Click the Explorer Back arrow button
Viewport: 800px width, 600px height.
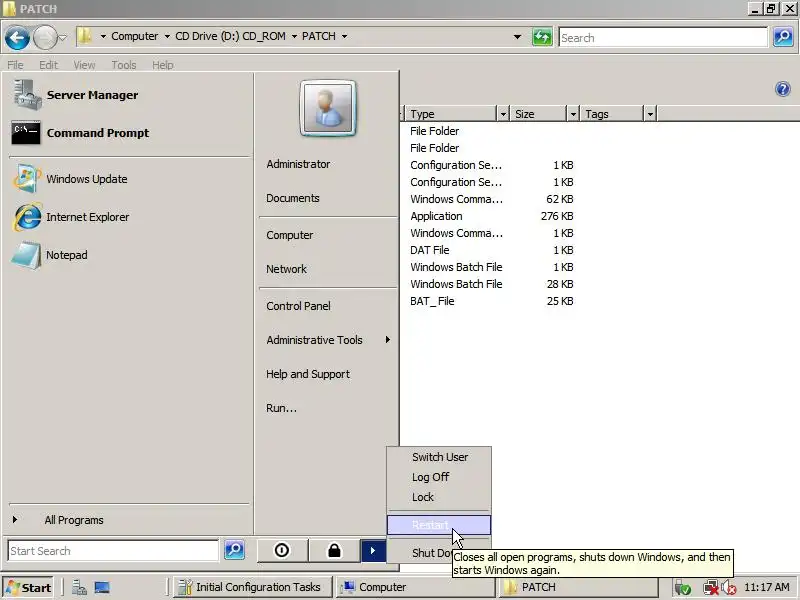click(x=17, y=38)
